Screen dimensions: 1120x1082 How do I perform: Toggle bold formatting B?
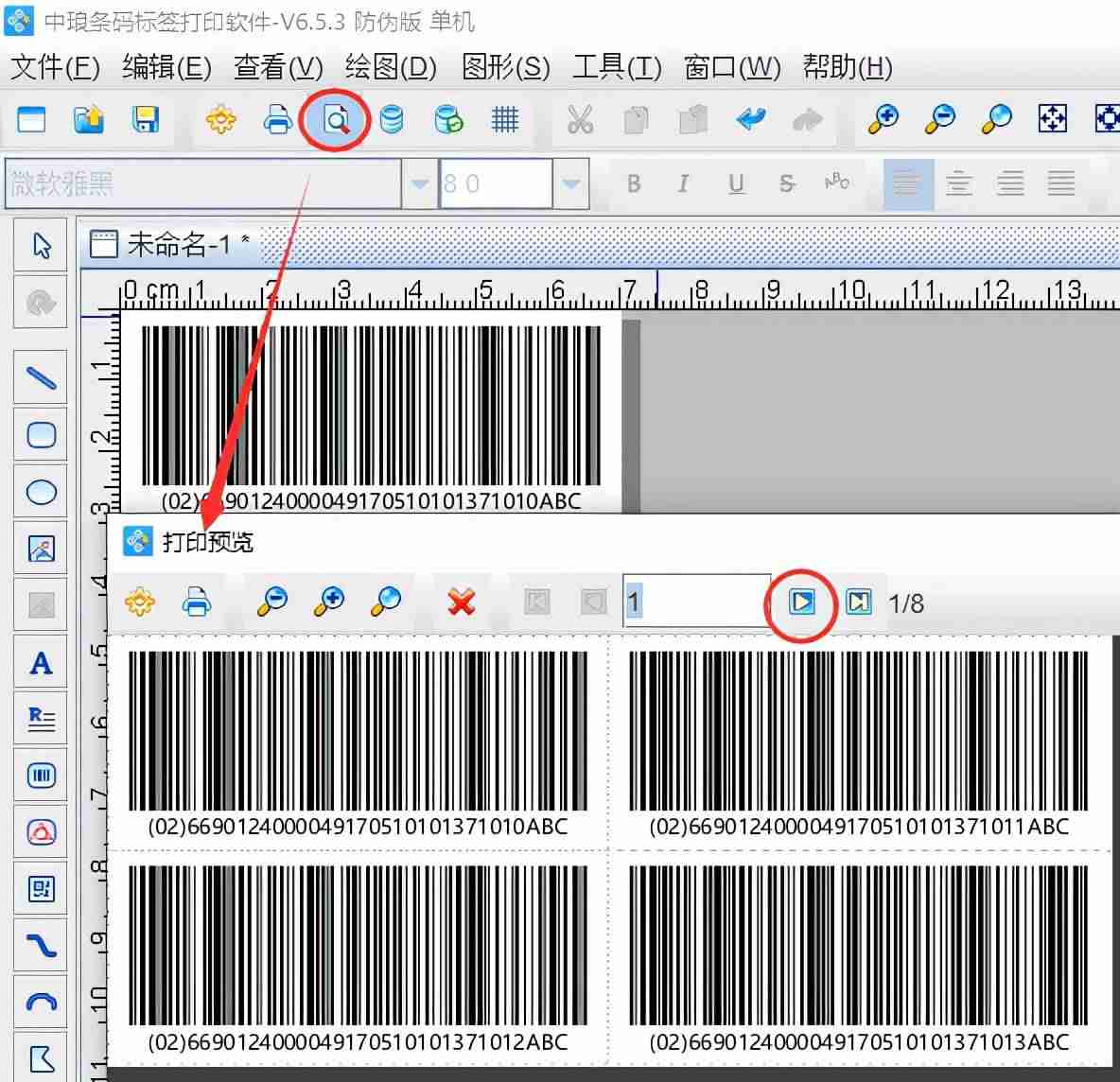pyautogui.click(x=633, y=184)
